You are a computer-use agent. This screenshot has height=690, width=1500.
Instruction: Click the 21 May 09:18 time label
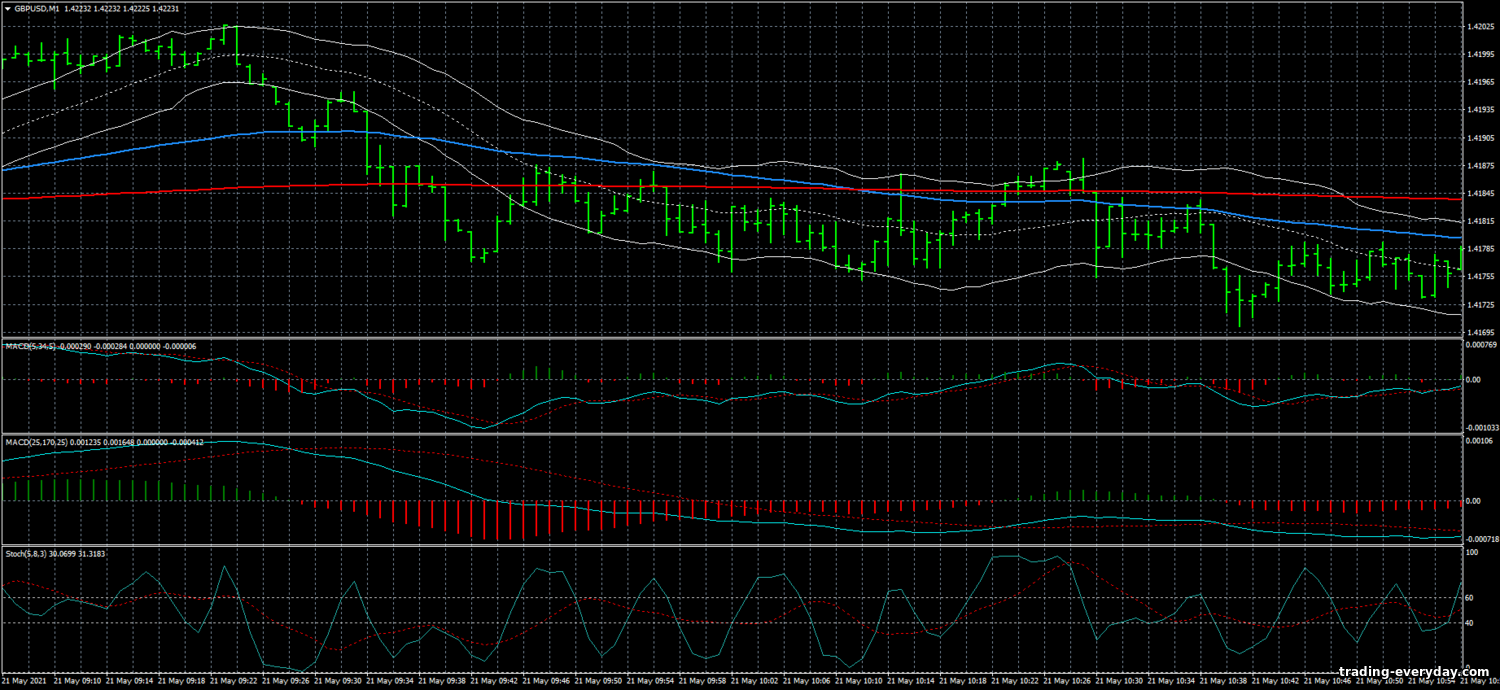click(181, 681)
